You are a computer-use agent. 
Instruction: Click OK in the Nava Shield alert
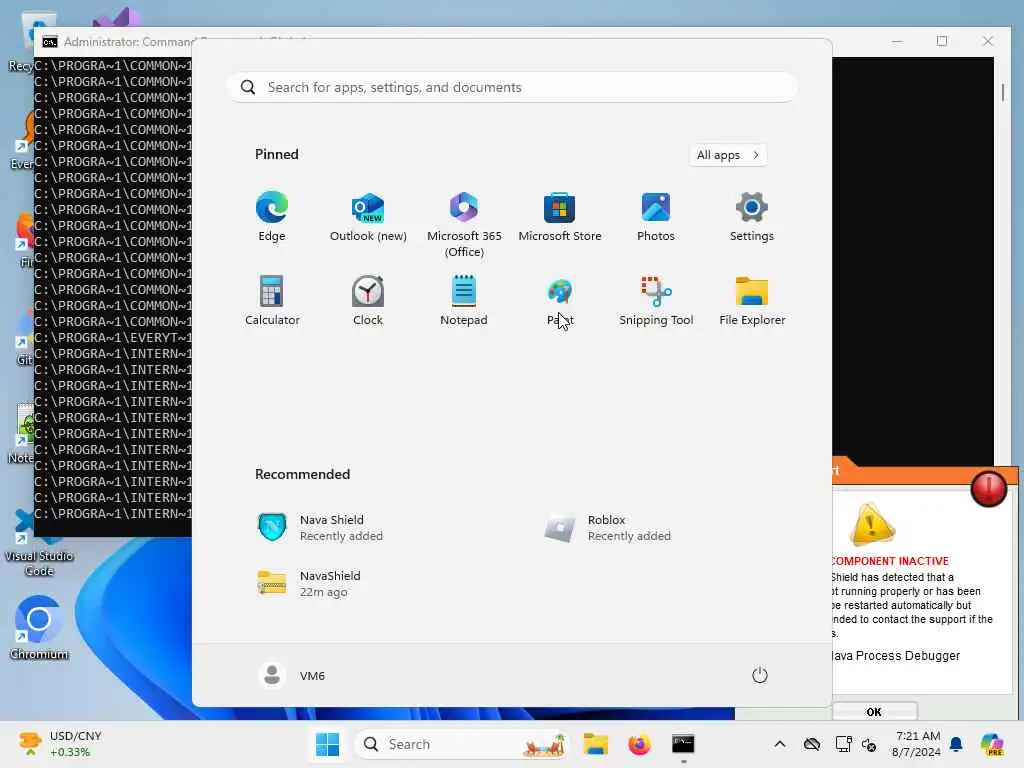[x=874, y=712]
